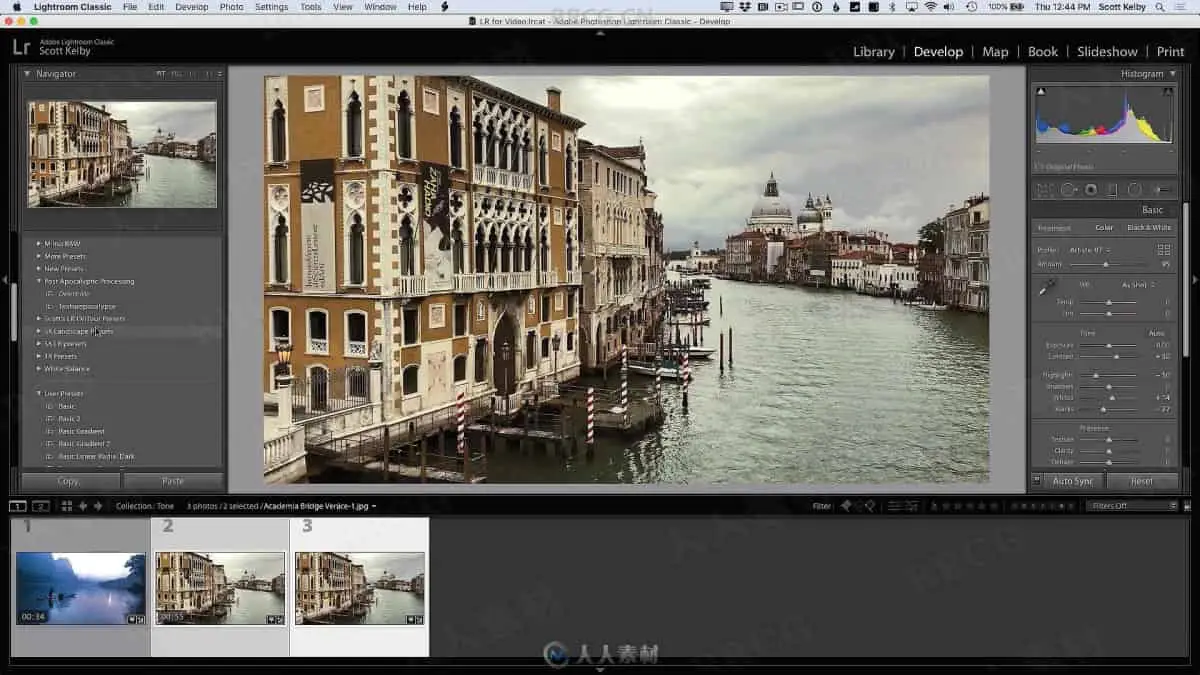Toggle shadow clipping indicator in histogram
1200x675 pixels.
(x=1041, y=92)
